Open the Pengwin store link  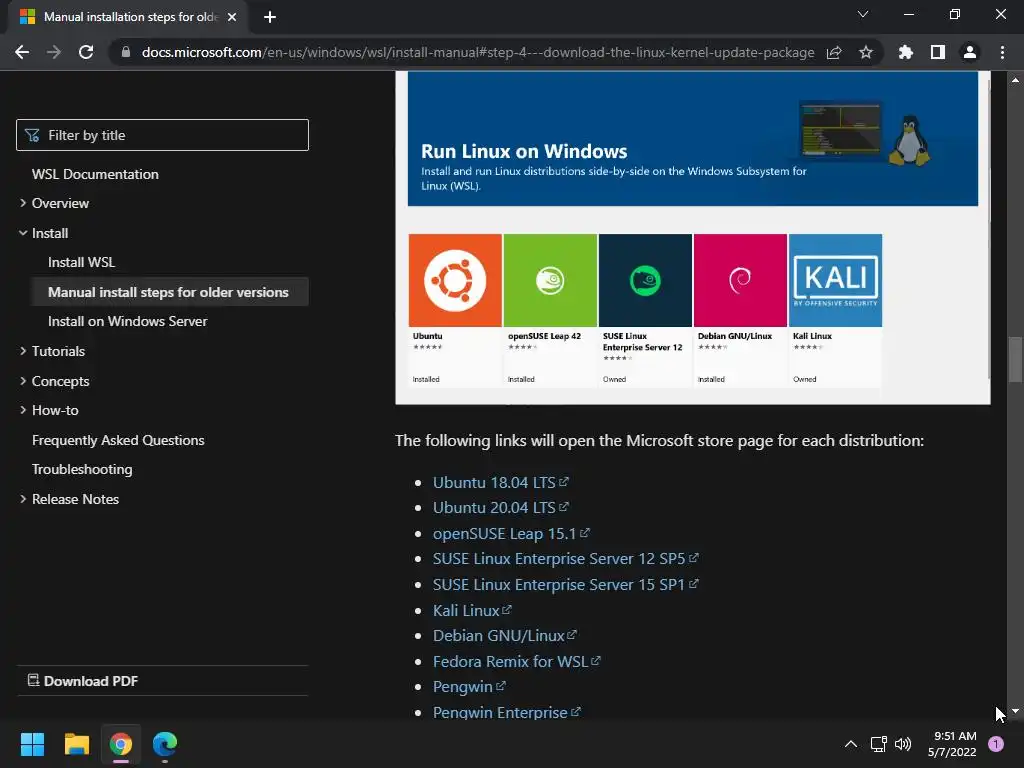tap(469, 687)
